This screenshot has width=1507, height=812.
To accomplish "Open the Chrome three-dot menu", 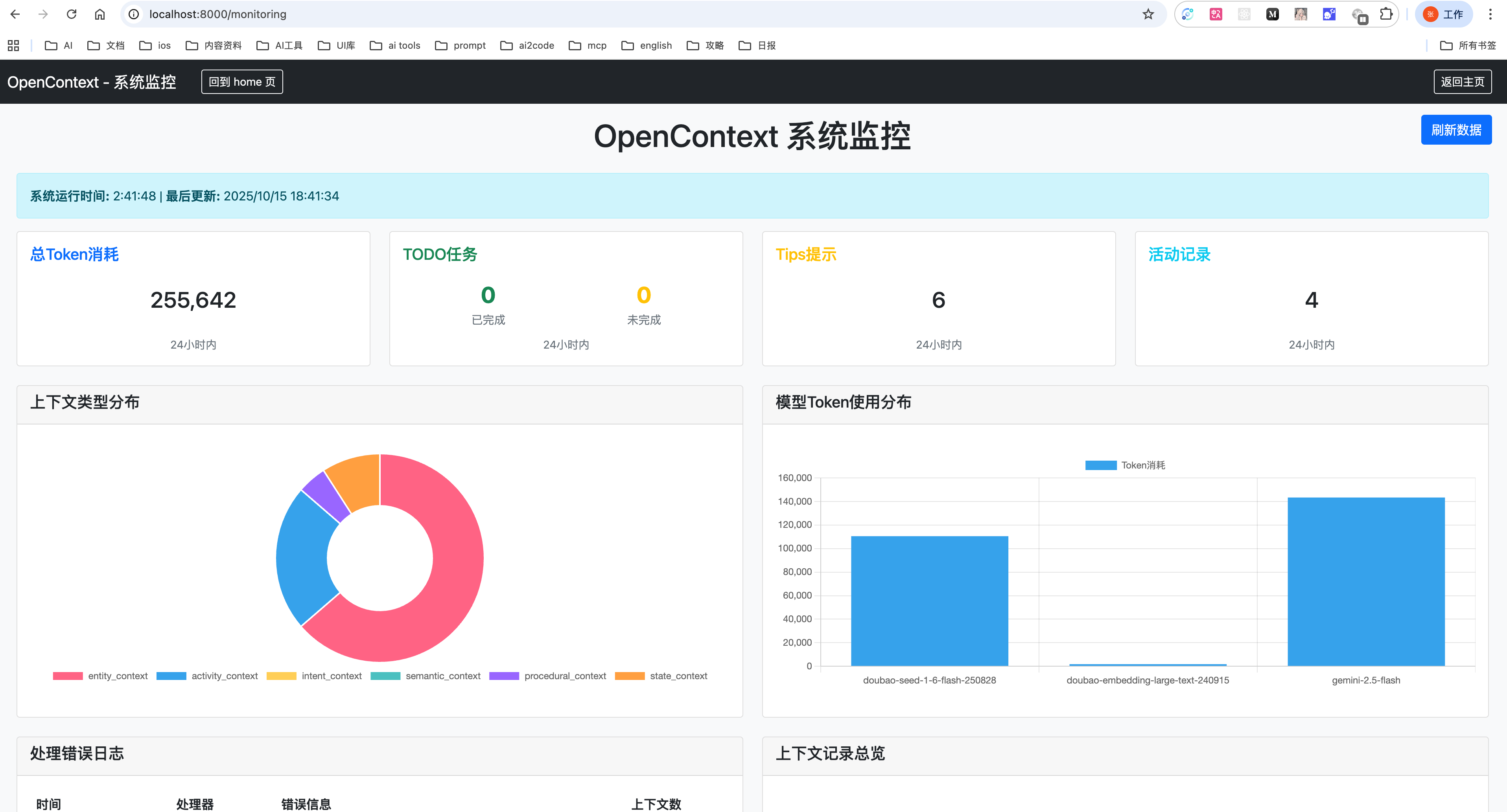I will click(x=1490, y=14).
